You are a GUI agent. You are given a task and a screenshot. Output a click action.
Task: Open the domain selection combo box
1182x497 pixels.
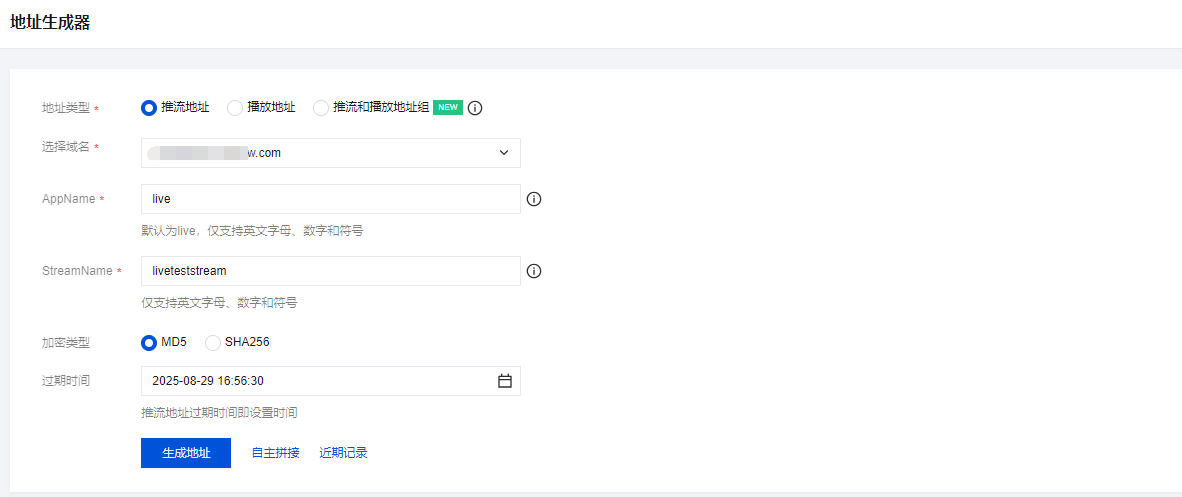point(320,153)
